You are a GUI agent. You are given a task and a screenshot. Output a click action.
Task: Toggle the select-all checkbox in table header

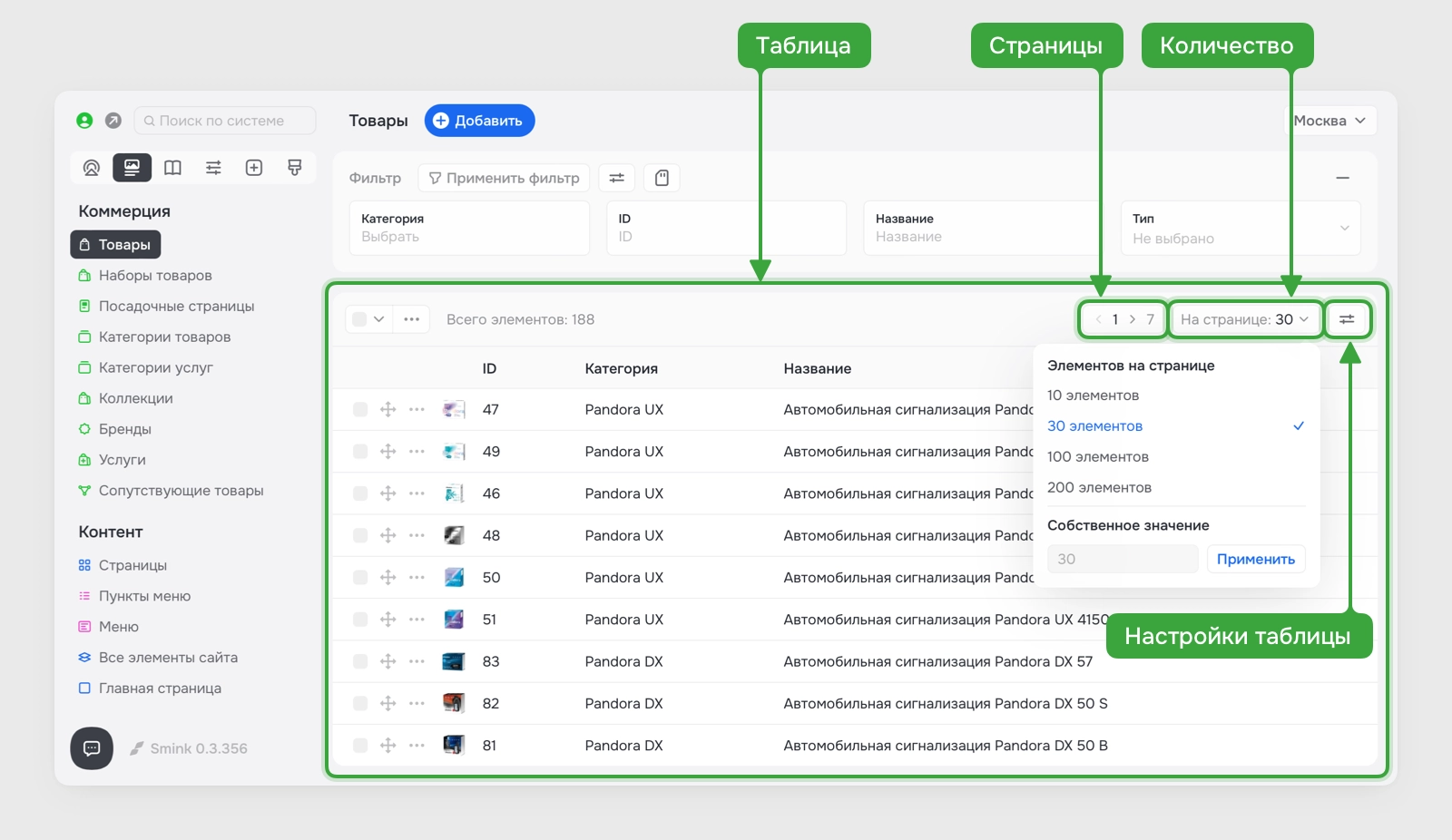[359, 319]
